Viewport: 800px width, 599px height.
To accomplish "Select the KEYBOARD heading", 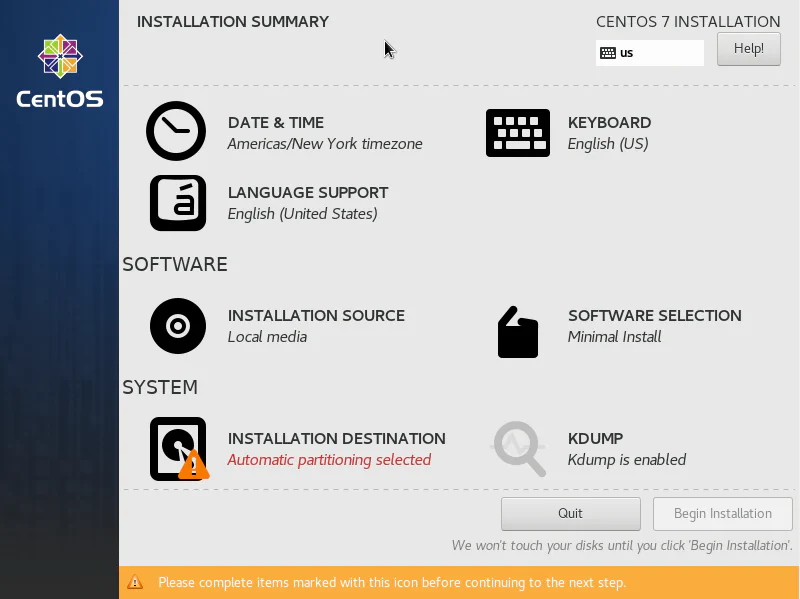I will click(x=609, y=123).
